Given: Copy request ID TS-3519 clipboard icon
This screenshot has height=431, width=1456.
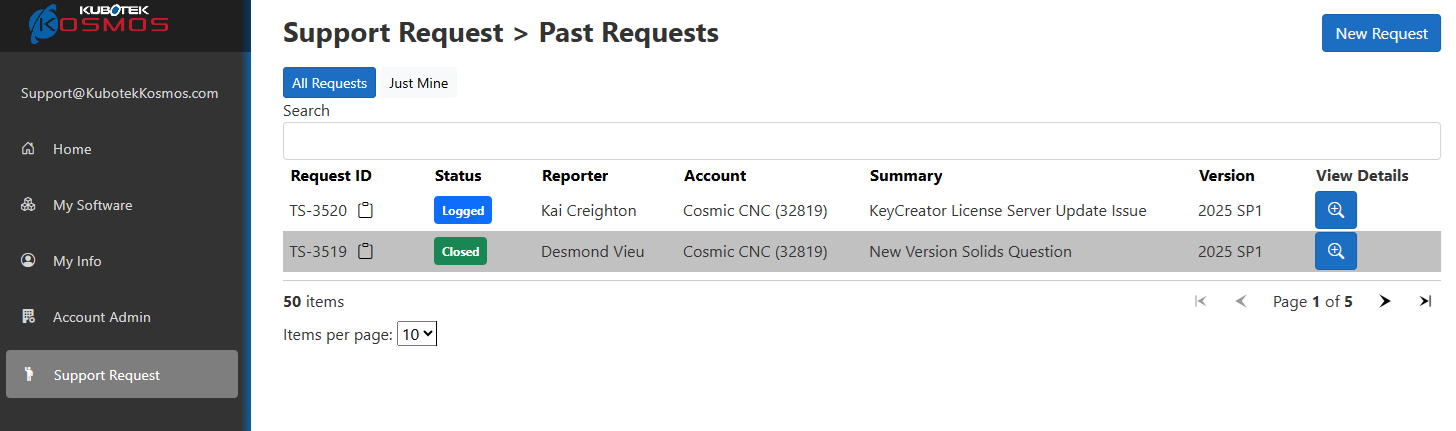Looking at the screenshot, I should pos(366,252).
